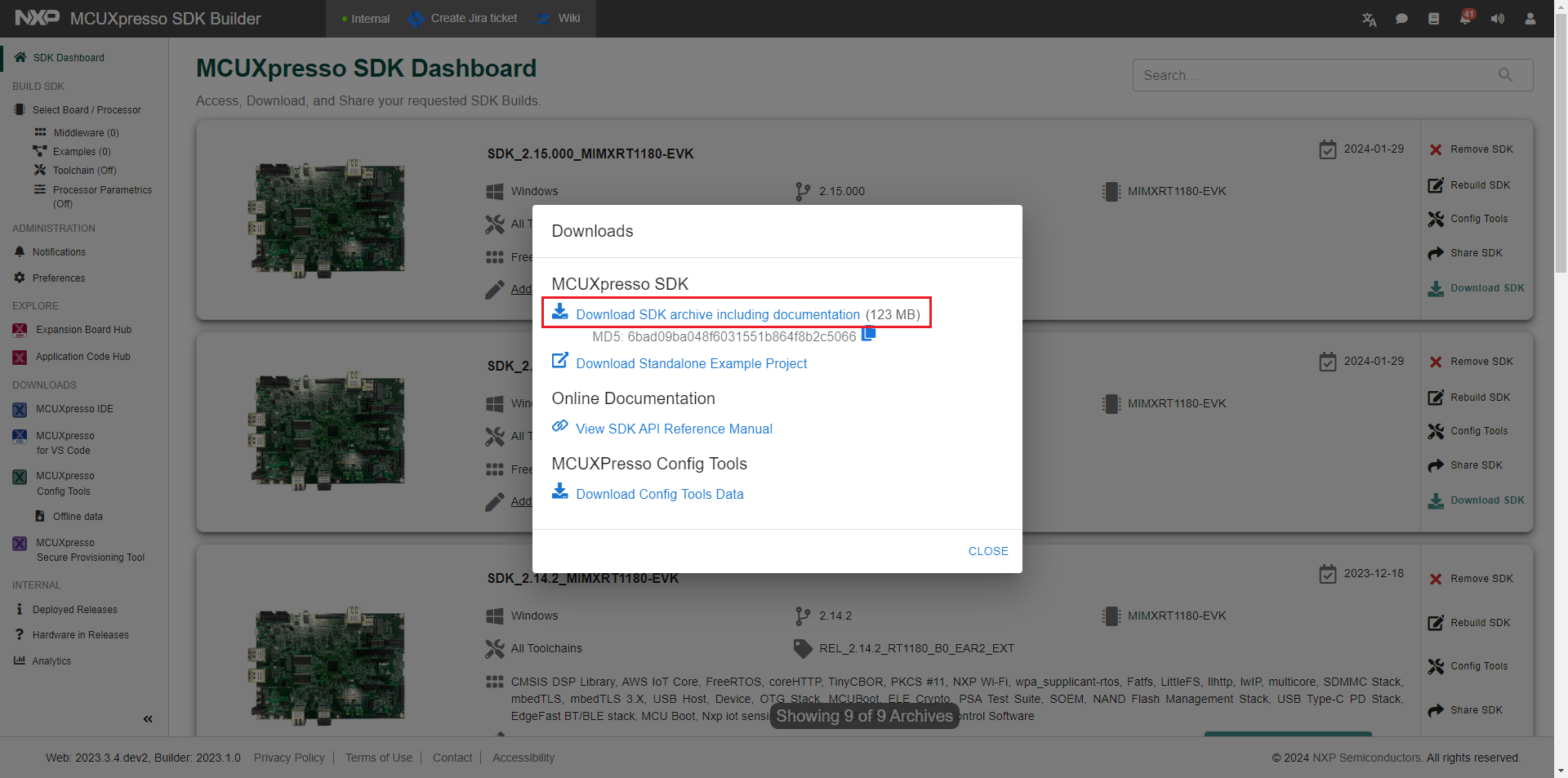Open Toolchain (Off) sidebar option
This screenshot has width=1568, height=778.
[84, 171]
